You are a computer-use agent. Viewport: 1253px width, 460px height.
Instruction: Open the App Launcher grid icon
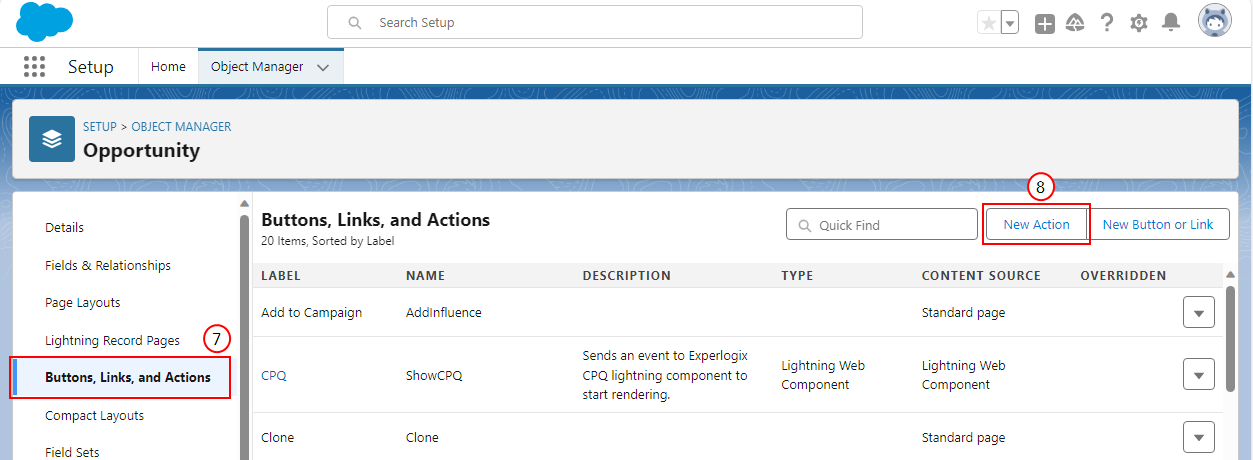35,67
